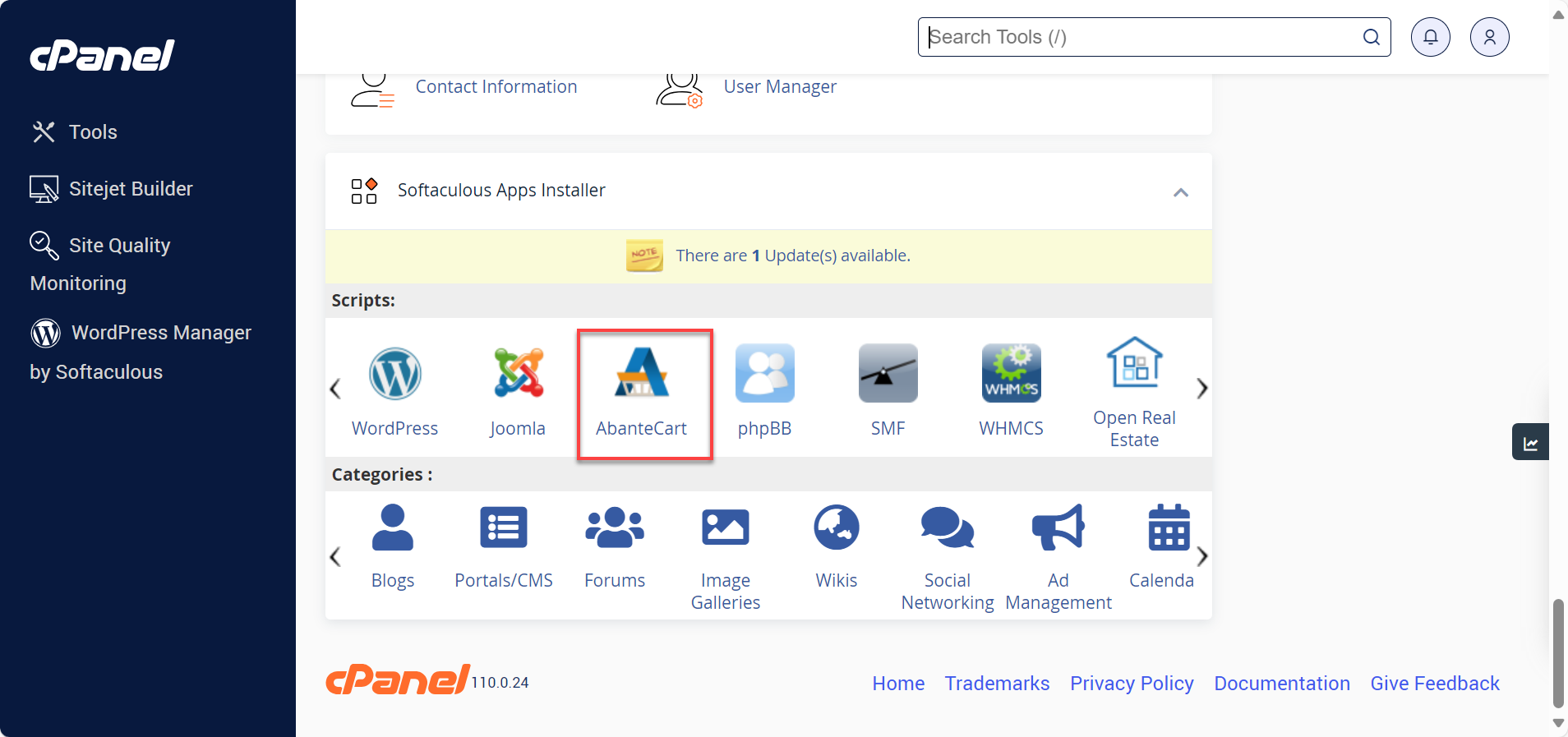This screenshot has width=1568, height=737.
Task: Open the WordPress script icon
Action: coord(394,374)
